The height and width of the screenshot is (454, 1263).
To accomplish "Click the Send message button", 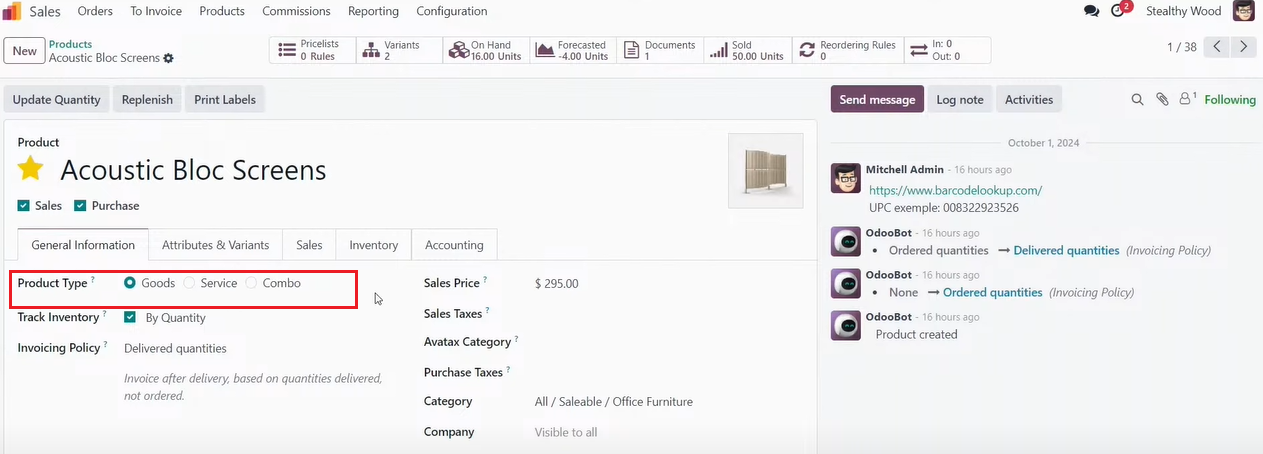I will pos(877,100).
